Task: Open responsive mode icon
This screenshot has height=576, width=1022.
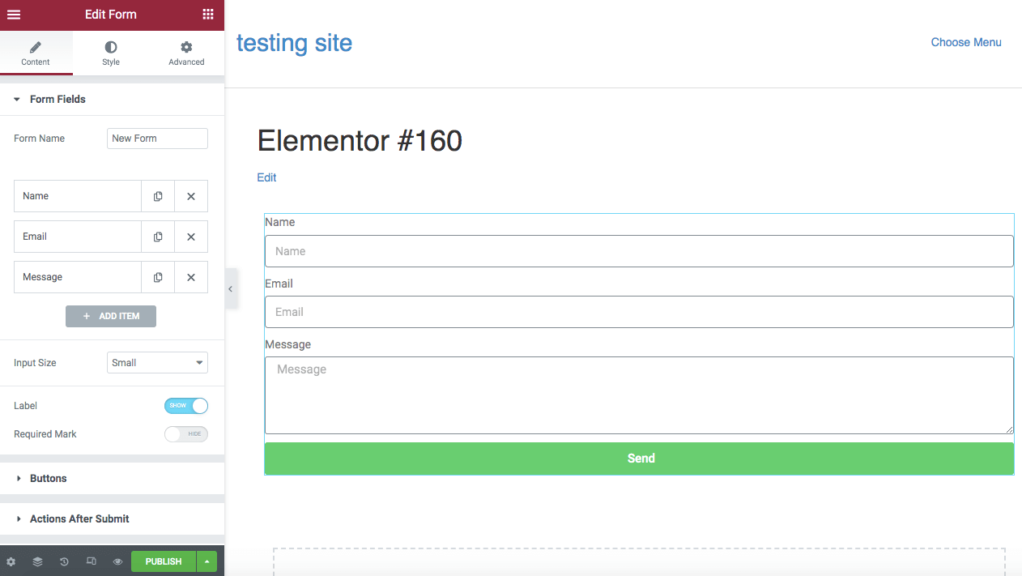Action: coord(91,562)
